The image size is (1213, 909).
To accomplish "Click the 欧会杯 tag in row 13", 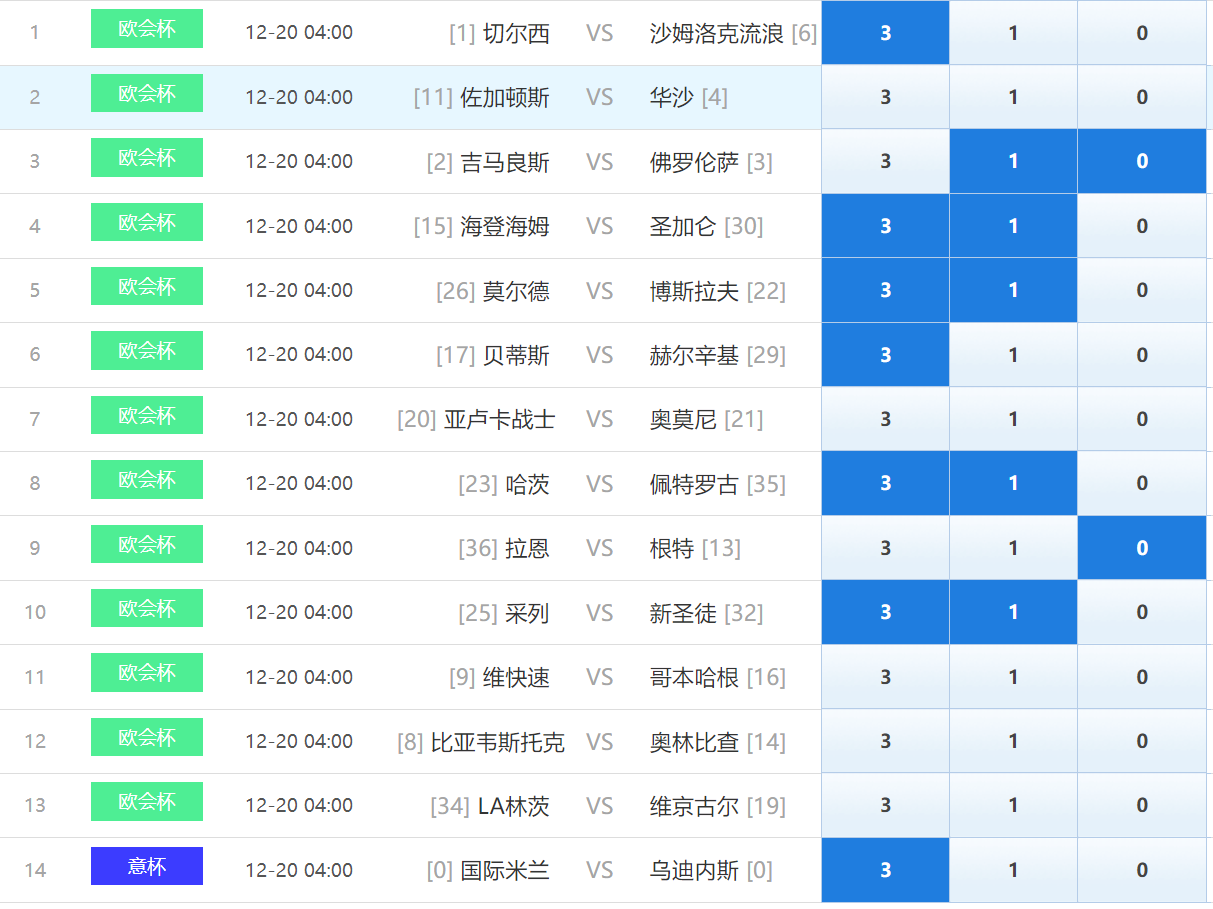I will [x=147, y=801].
